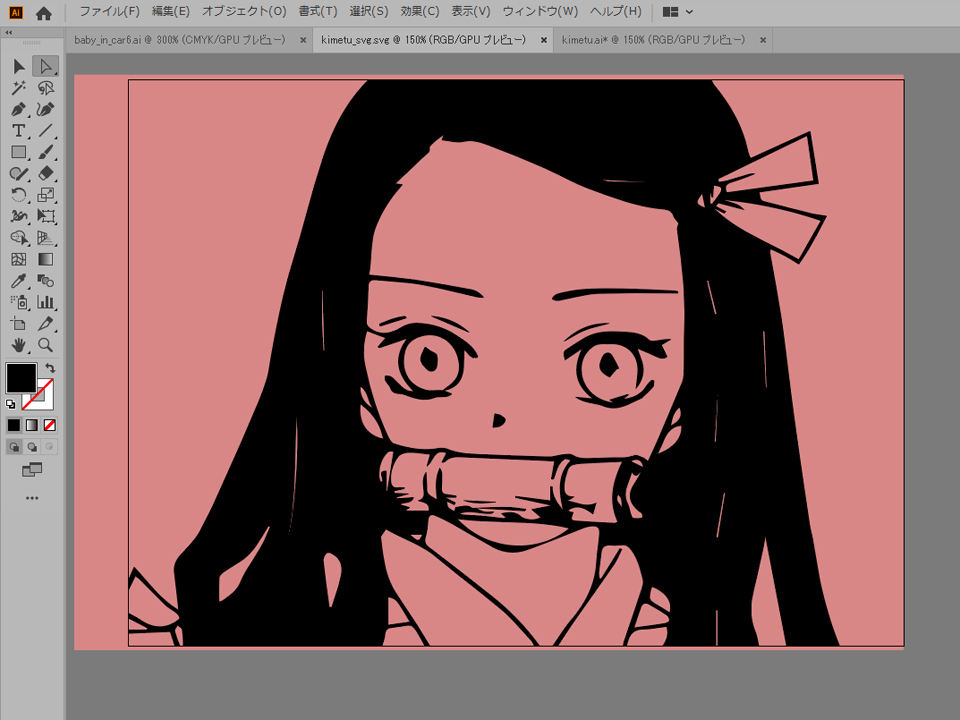Select the Pen tool
The height and width of the screenshot is (720, 960).
point(19,110)
